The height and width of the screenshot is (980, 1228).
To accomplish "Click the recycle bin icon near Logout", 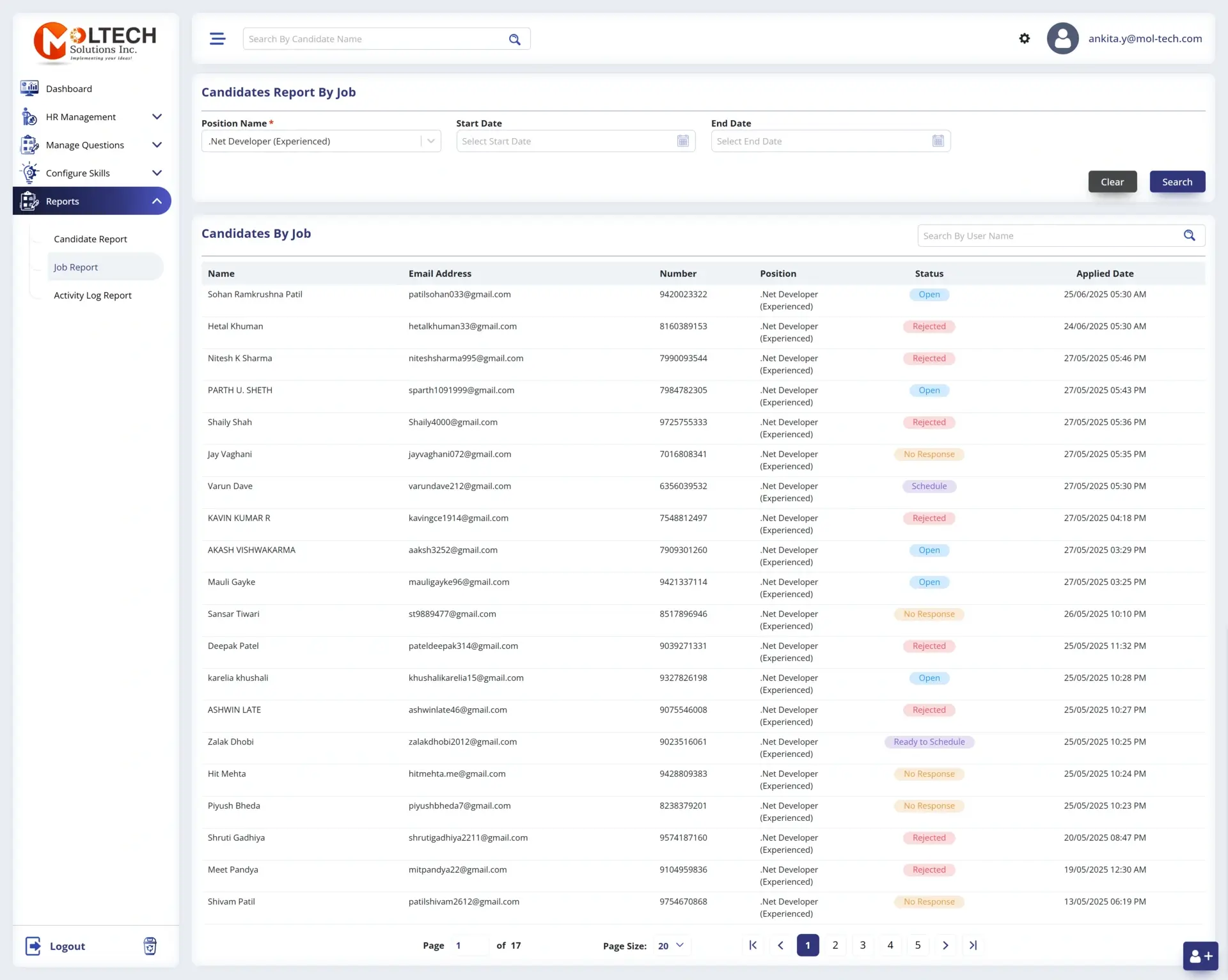I will [150, 946].
